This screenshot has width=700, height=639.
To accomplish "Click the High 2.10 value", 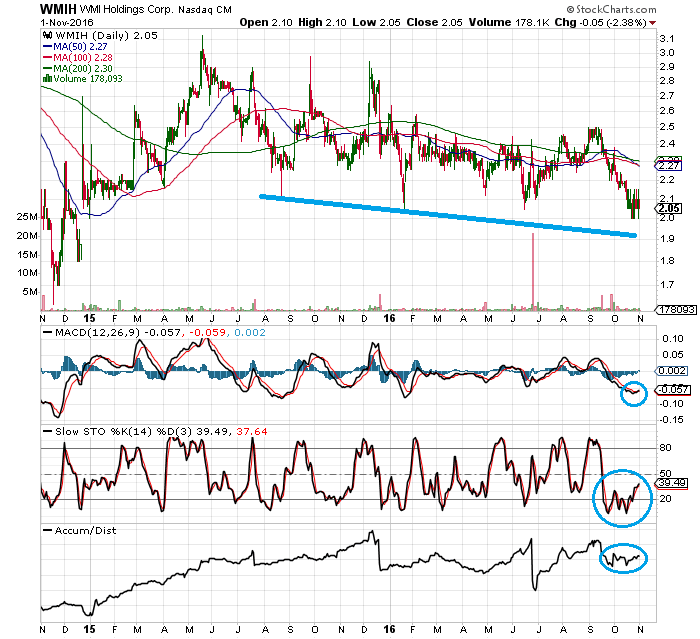I will (x=322, y=22).
